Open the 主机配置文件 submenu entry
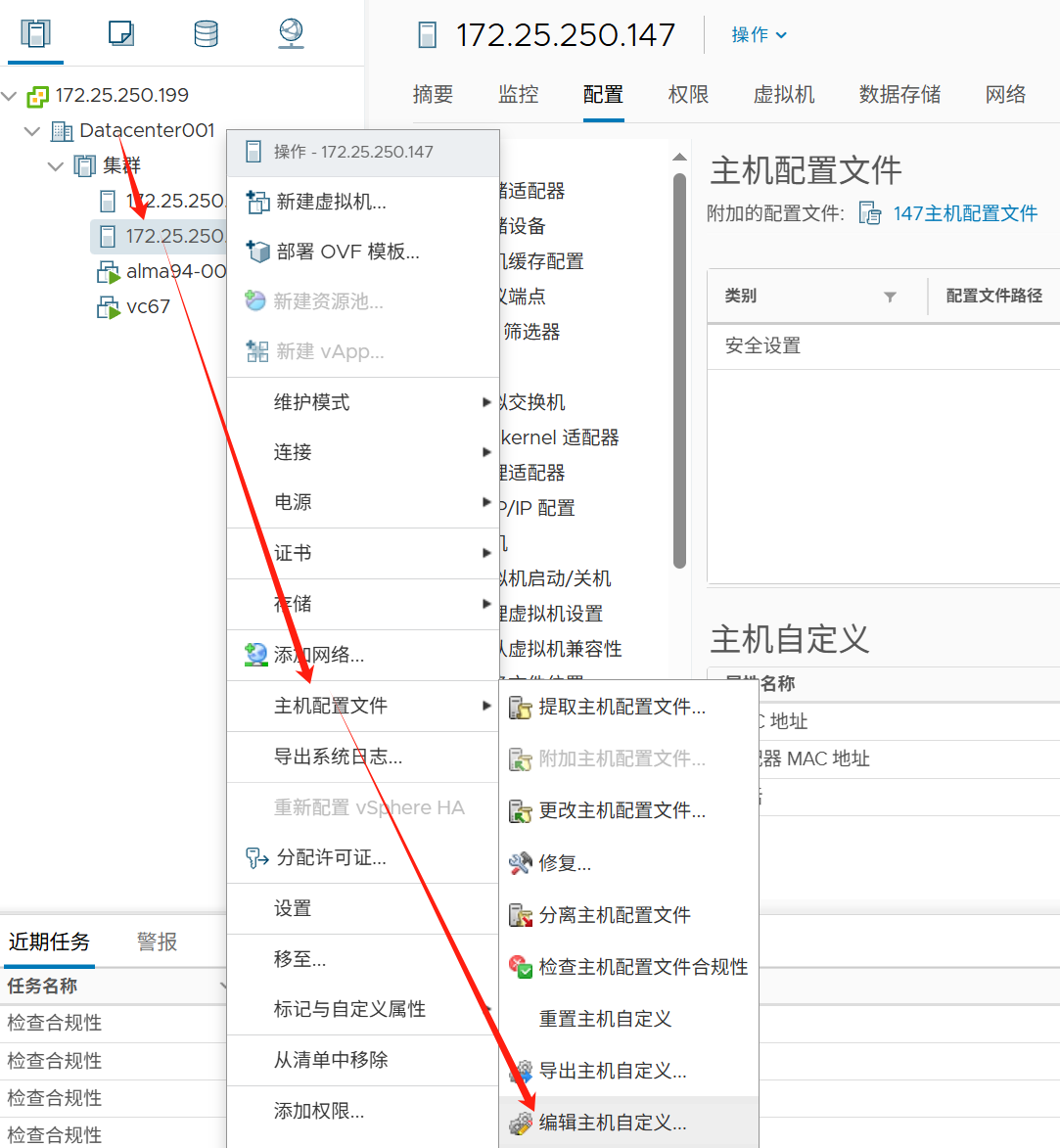The height and width of the screenshot is (1148, 1060). 363,706
